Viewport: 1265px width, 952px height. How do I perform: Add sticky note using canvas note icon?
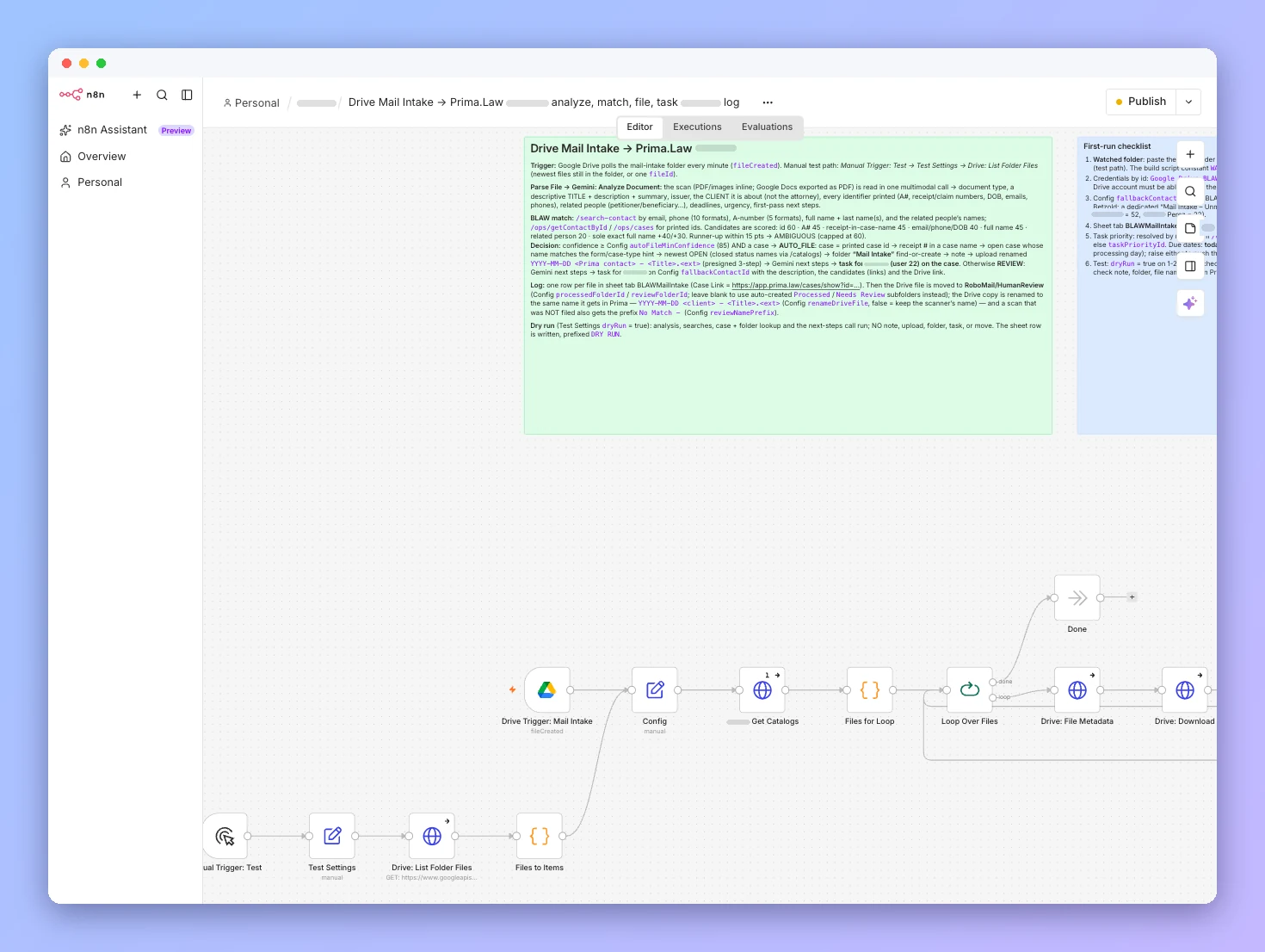click(1190, 228)
